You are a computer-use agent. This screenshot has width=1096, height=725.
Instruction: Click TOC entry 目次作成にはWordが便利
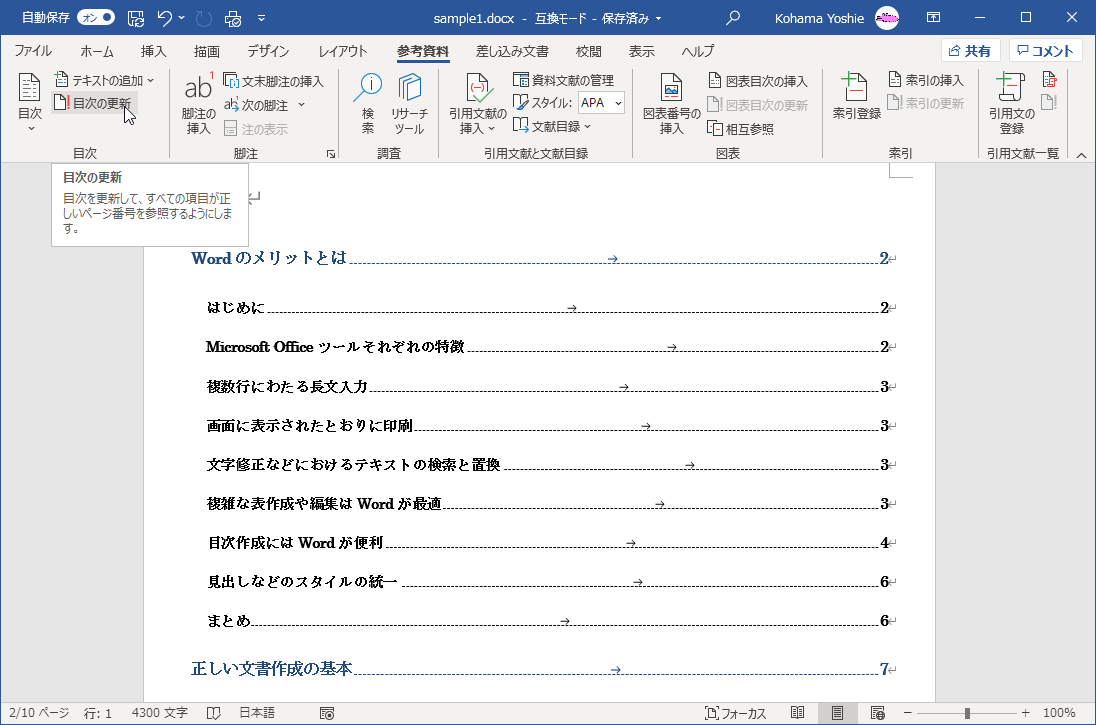(295, 543)
